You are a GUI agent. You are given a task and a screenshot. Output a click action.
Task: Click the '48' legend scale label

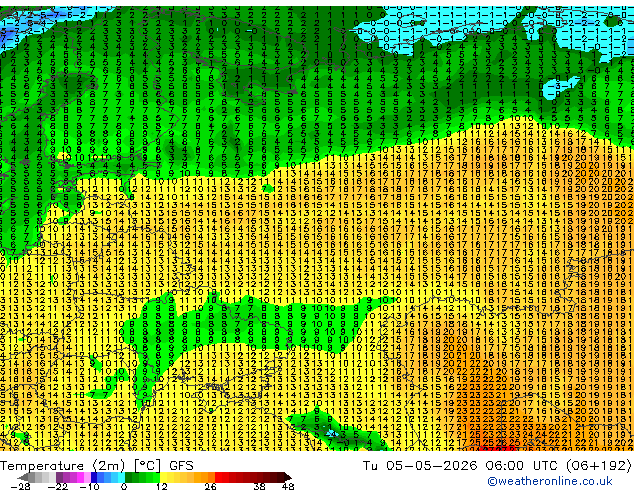click(288, 486)
